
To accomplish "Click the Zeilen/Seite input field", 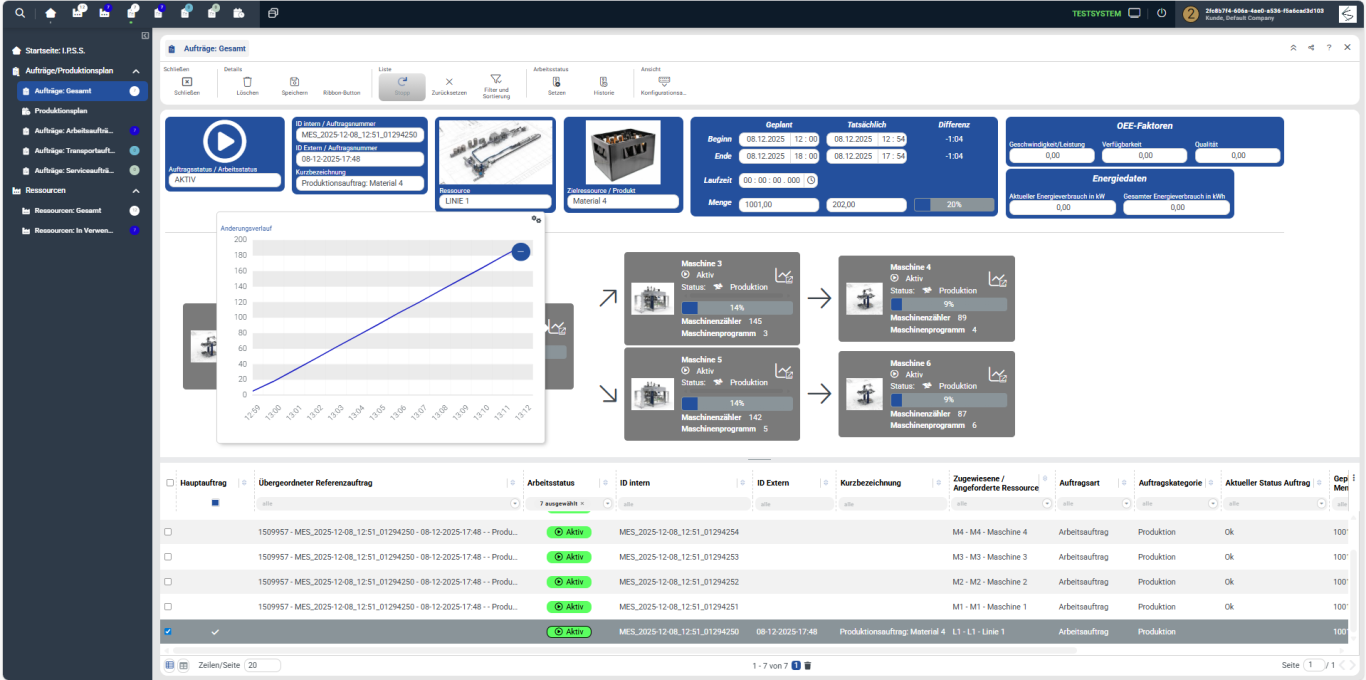I will (x=262, y=665).
